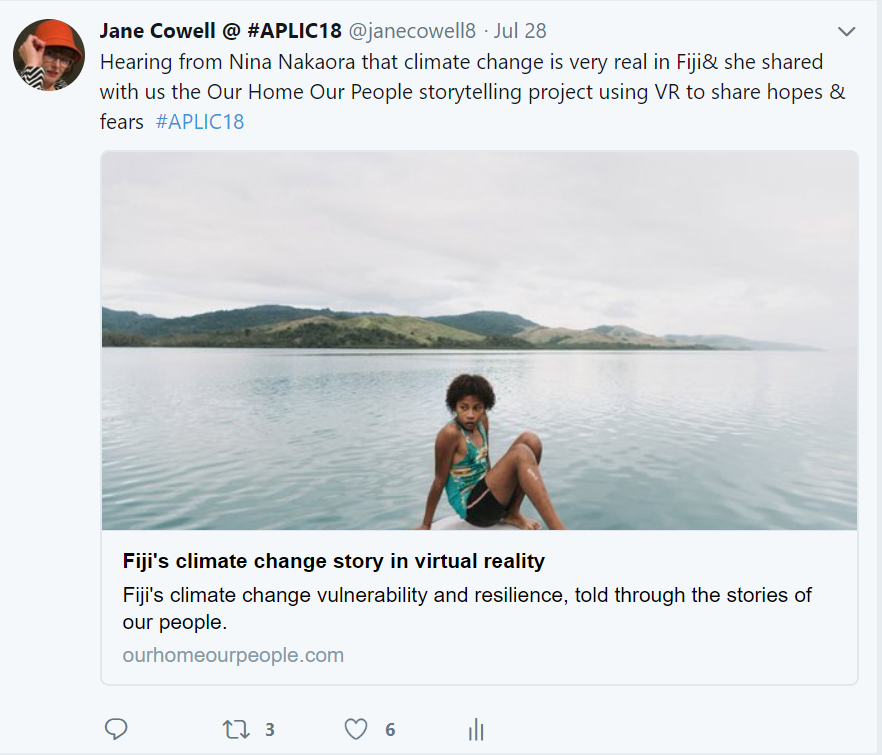
Task: Expand the tweet options chevron menu
Action: (x=846, y=32)
